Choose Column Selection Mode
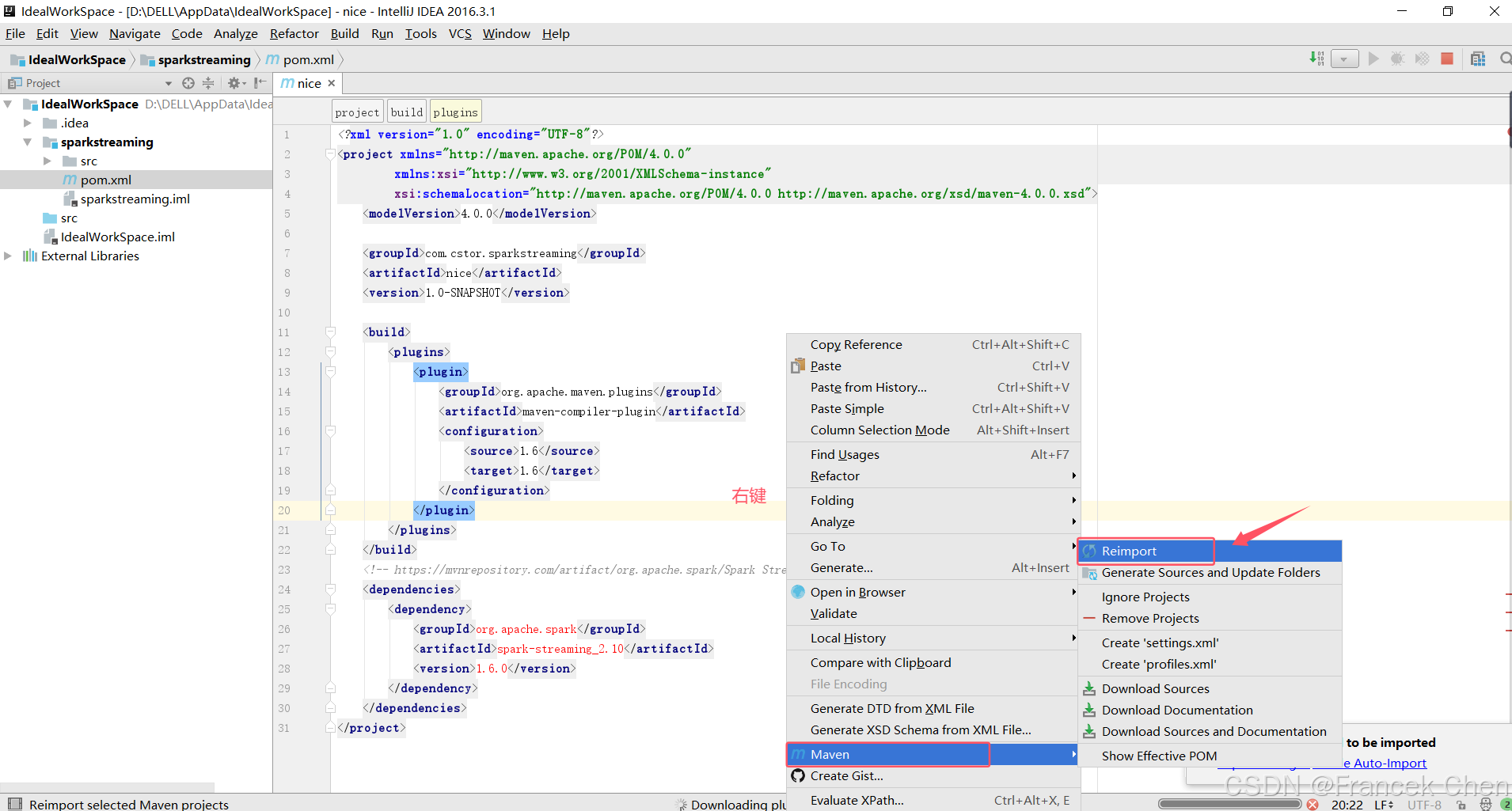Image resolution: width=1512 pixels, height=811 pixels. pos(933,430)
